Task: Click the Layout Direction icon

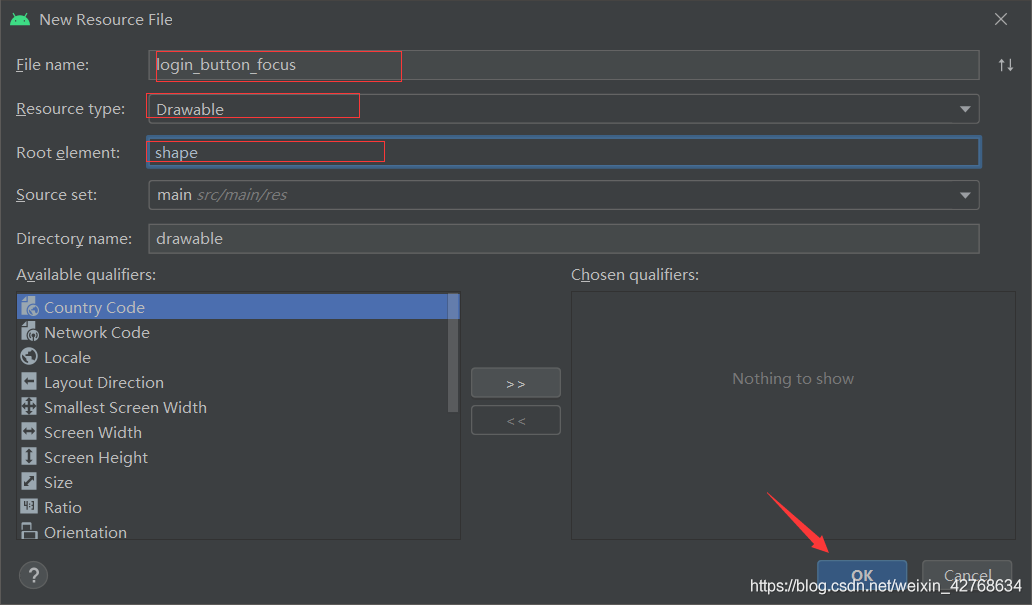Action: click(29, 383)
